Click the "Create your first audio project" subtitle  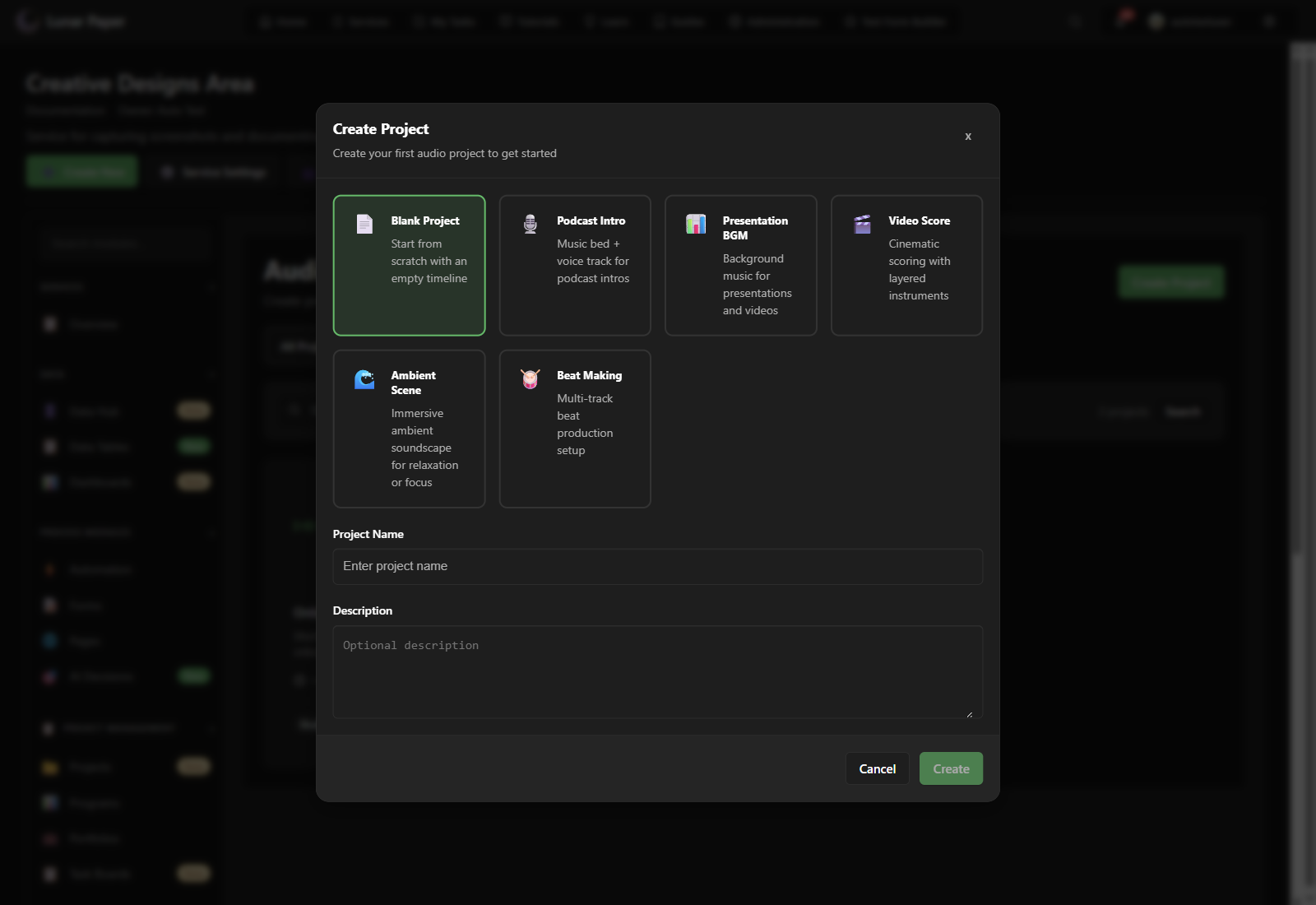pyautogui.click(x=445, y=153)
